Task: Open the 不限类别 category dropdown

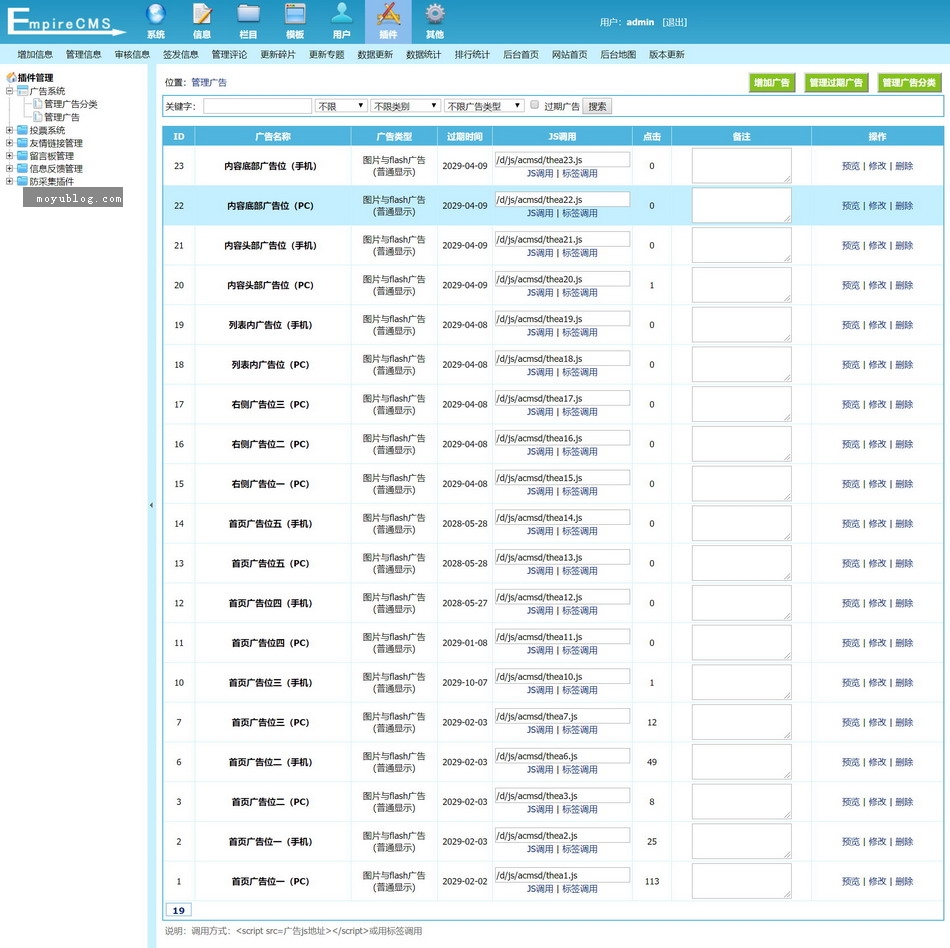Action: 405,106
